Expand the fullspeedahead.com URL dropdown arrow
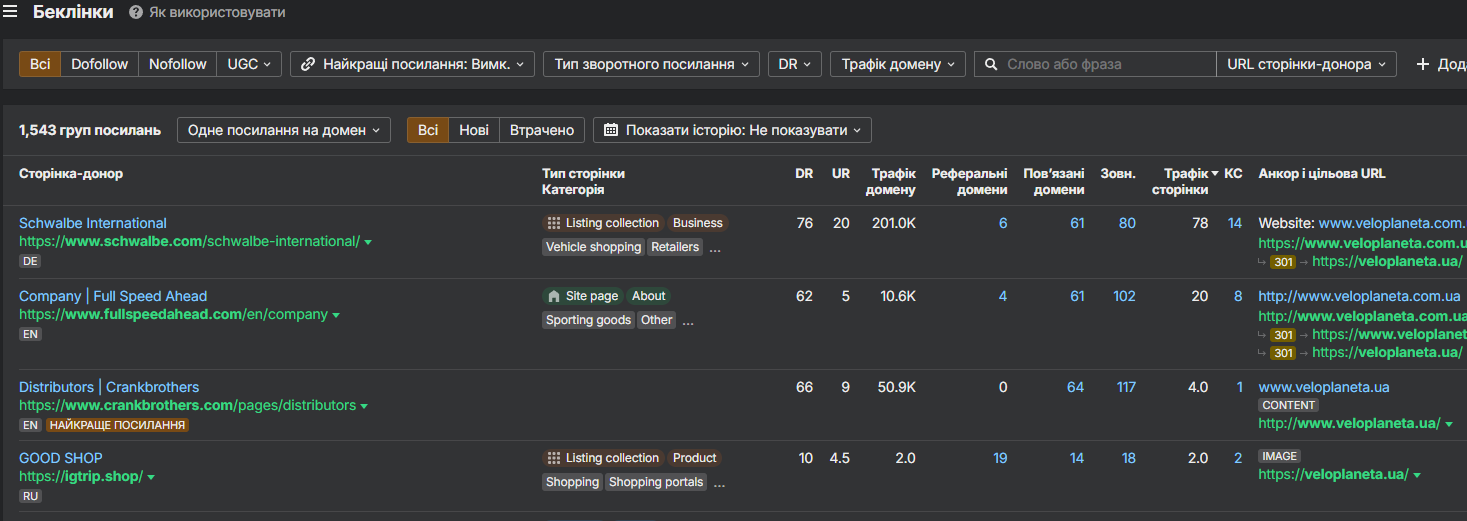Screen dimensions: 1467x521 (x=336, y=315)
